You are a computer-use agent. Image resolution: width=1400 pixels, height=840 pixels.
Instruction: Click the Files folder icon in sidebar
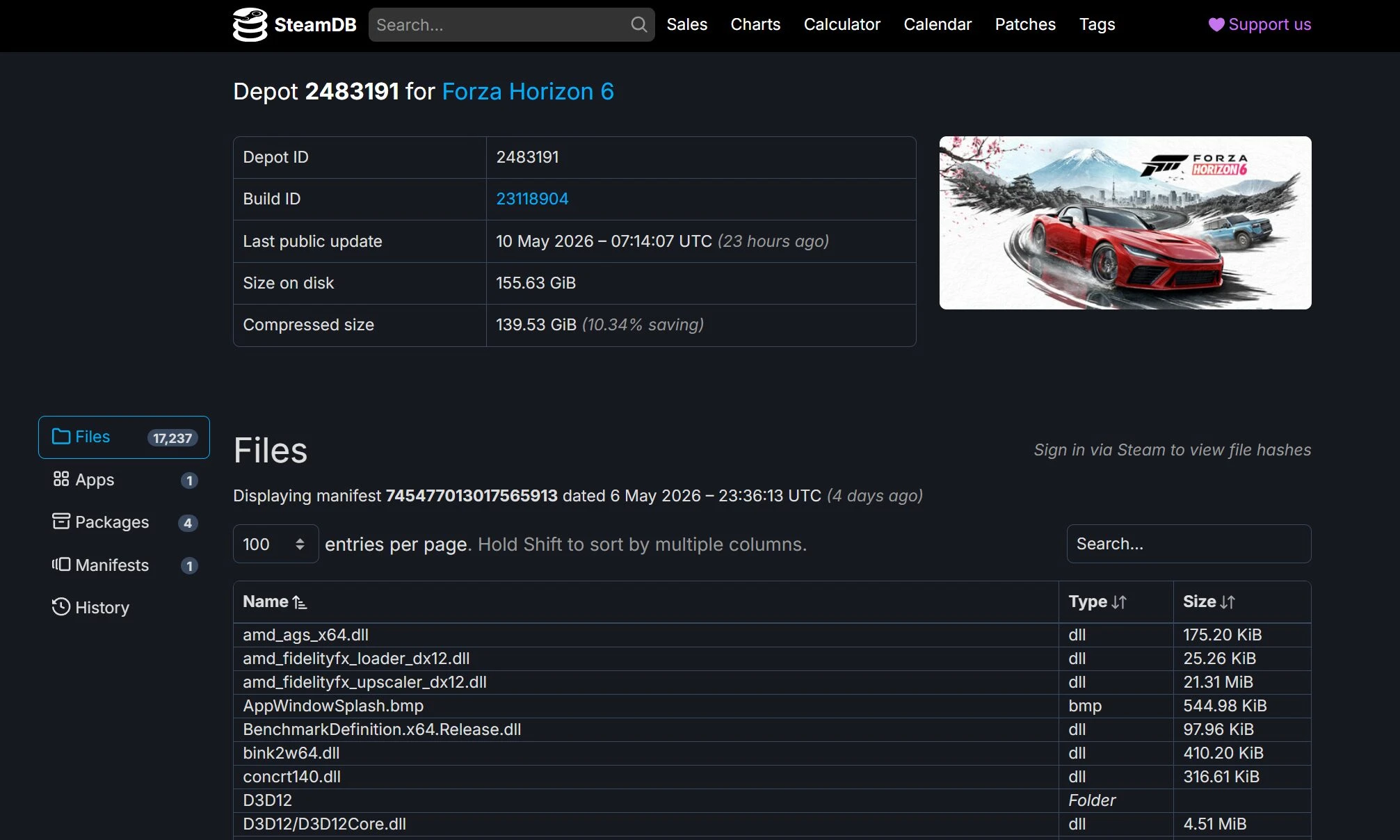coord(61,437)
